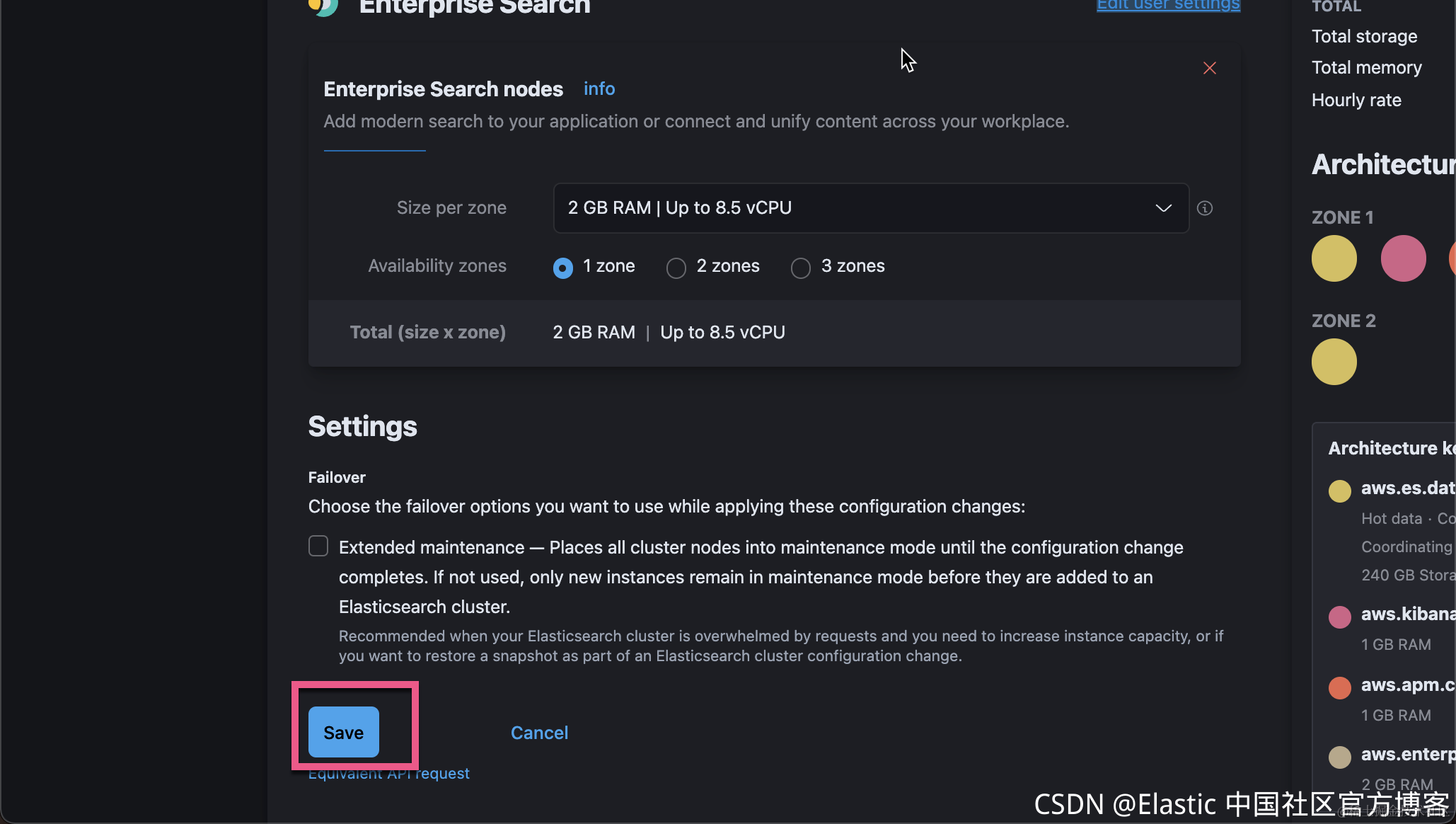The image size is (1456, 824).
Task: Click the Enterprise Search logo icon
Action: [x=323, y=7]
